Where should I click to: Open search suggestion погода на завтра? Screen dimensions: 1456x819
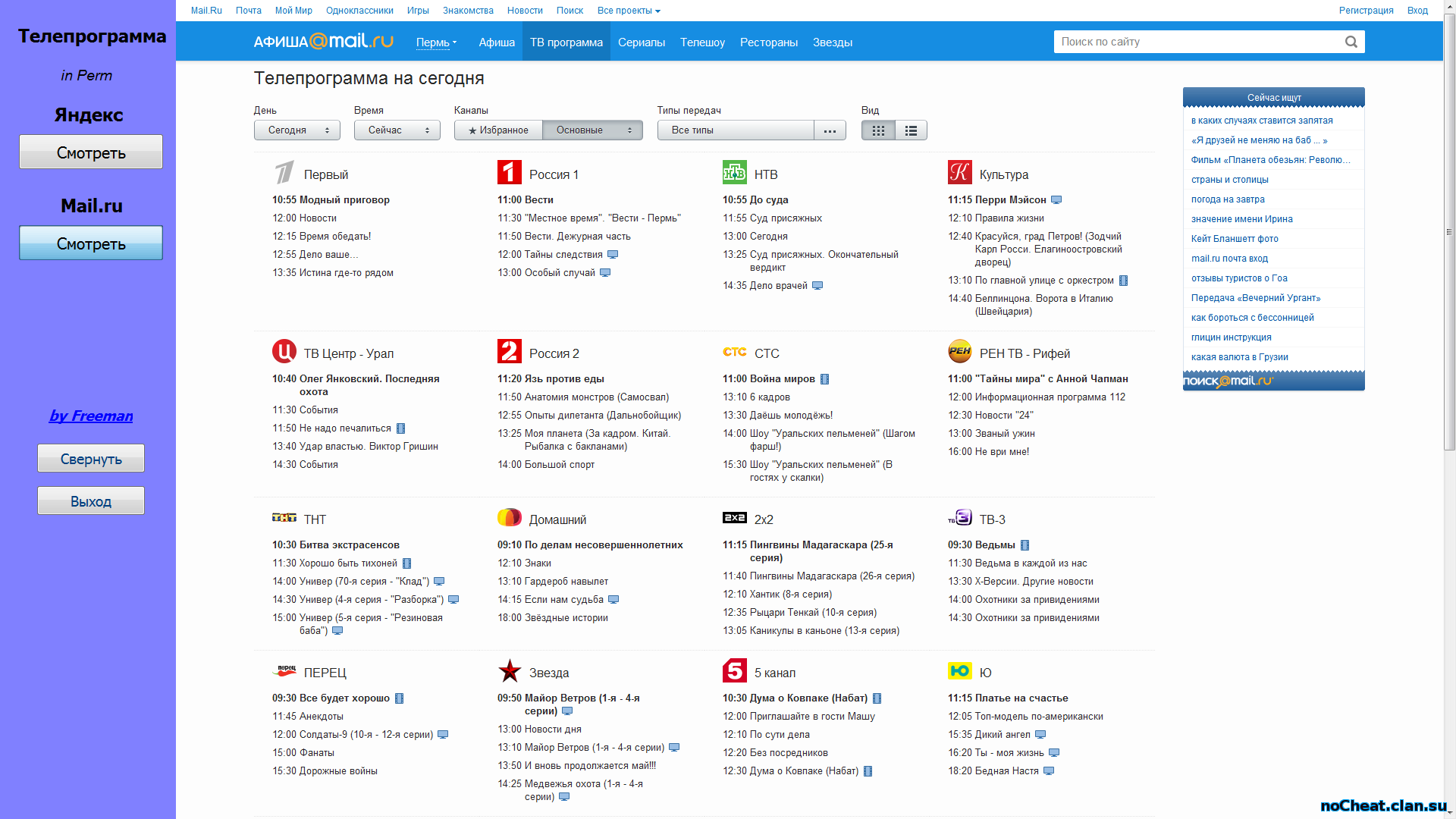point(1228,199)
